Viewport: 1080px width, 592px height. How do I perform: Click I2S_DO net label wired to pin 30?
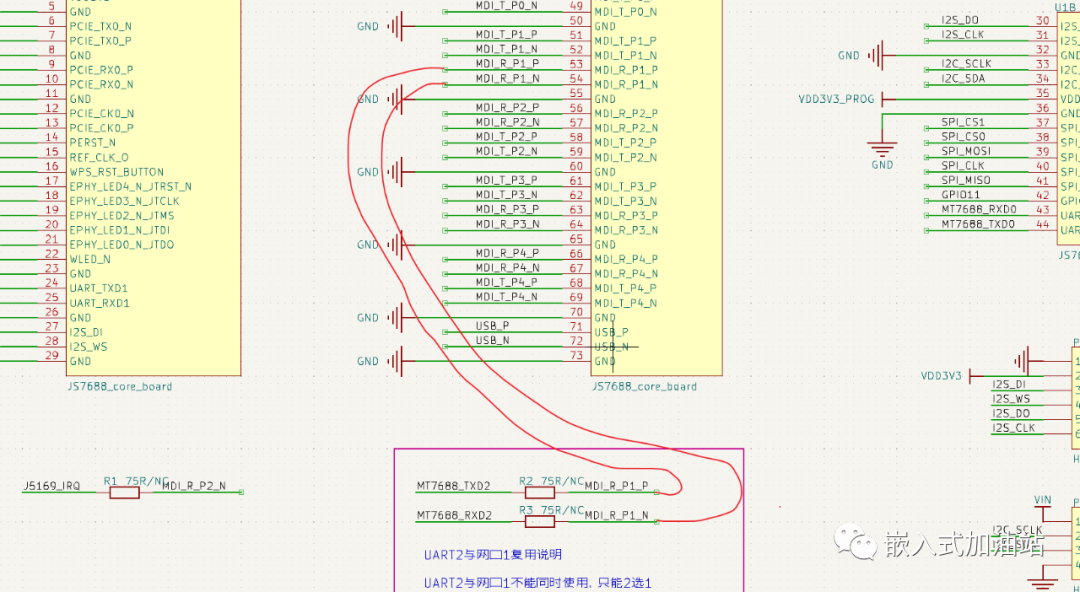(x=960, y=20)
